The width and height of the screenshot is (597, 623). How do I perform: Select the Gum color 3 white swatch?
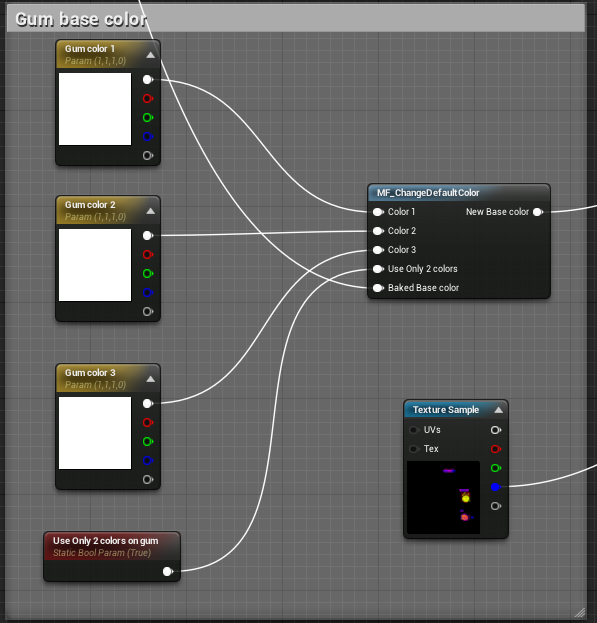[x=95, y=433]
